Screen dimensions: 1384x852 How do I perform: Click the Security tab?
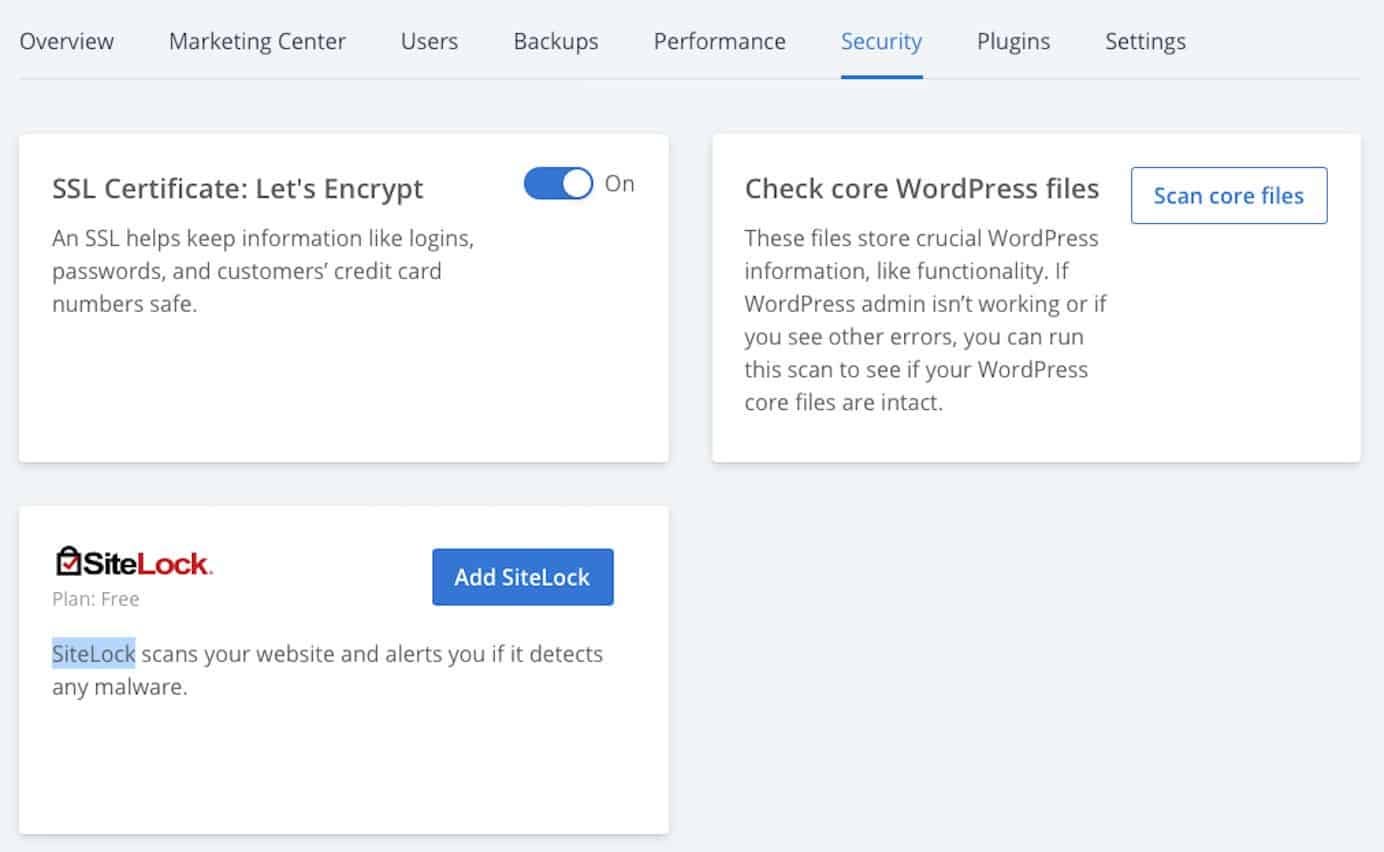click(882, 42)
